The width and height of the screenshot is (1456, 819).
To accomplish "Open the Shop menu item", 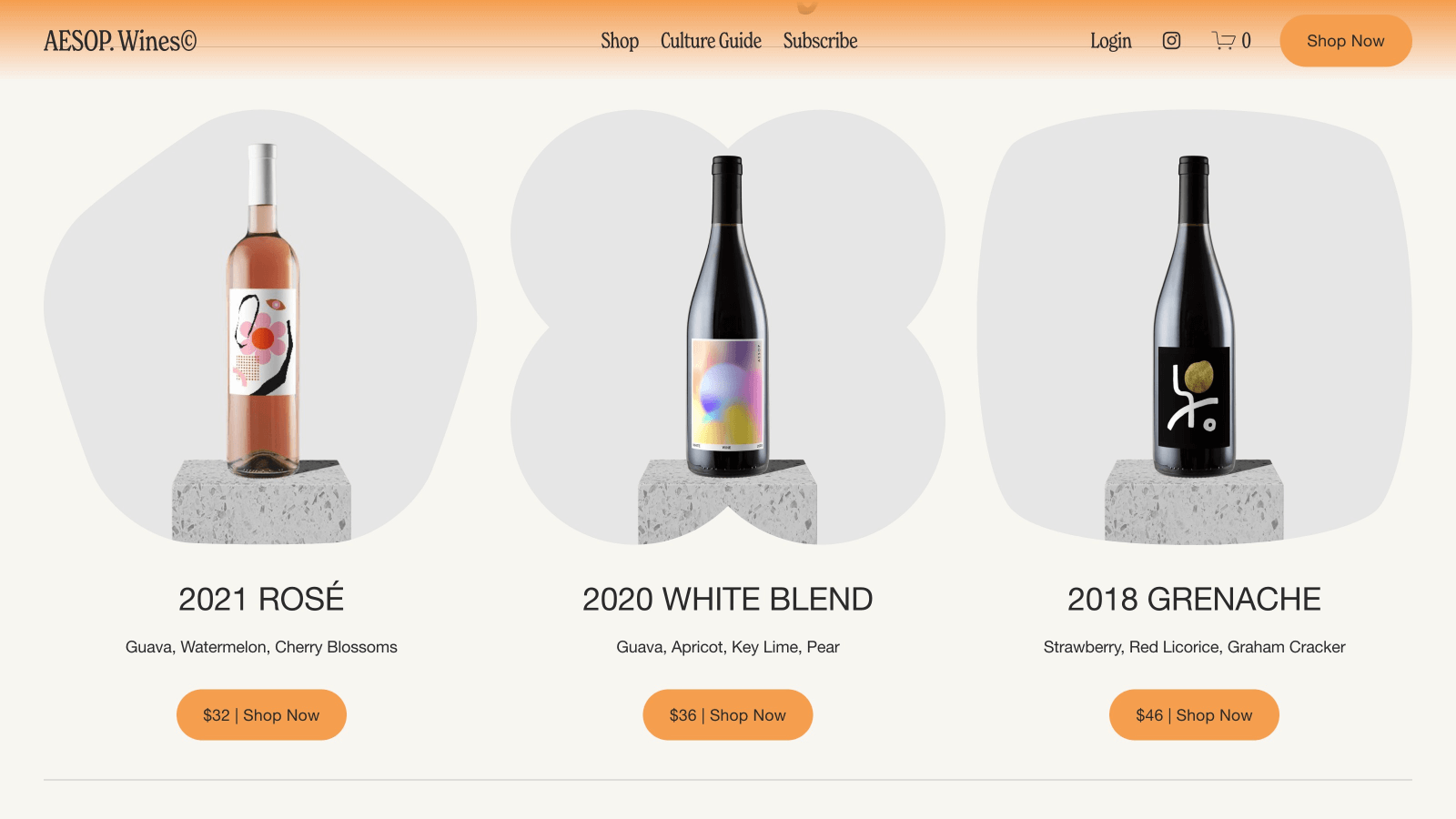I will 620,41.
